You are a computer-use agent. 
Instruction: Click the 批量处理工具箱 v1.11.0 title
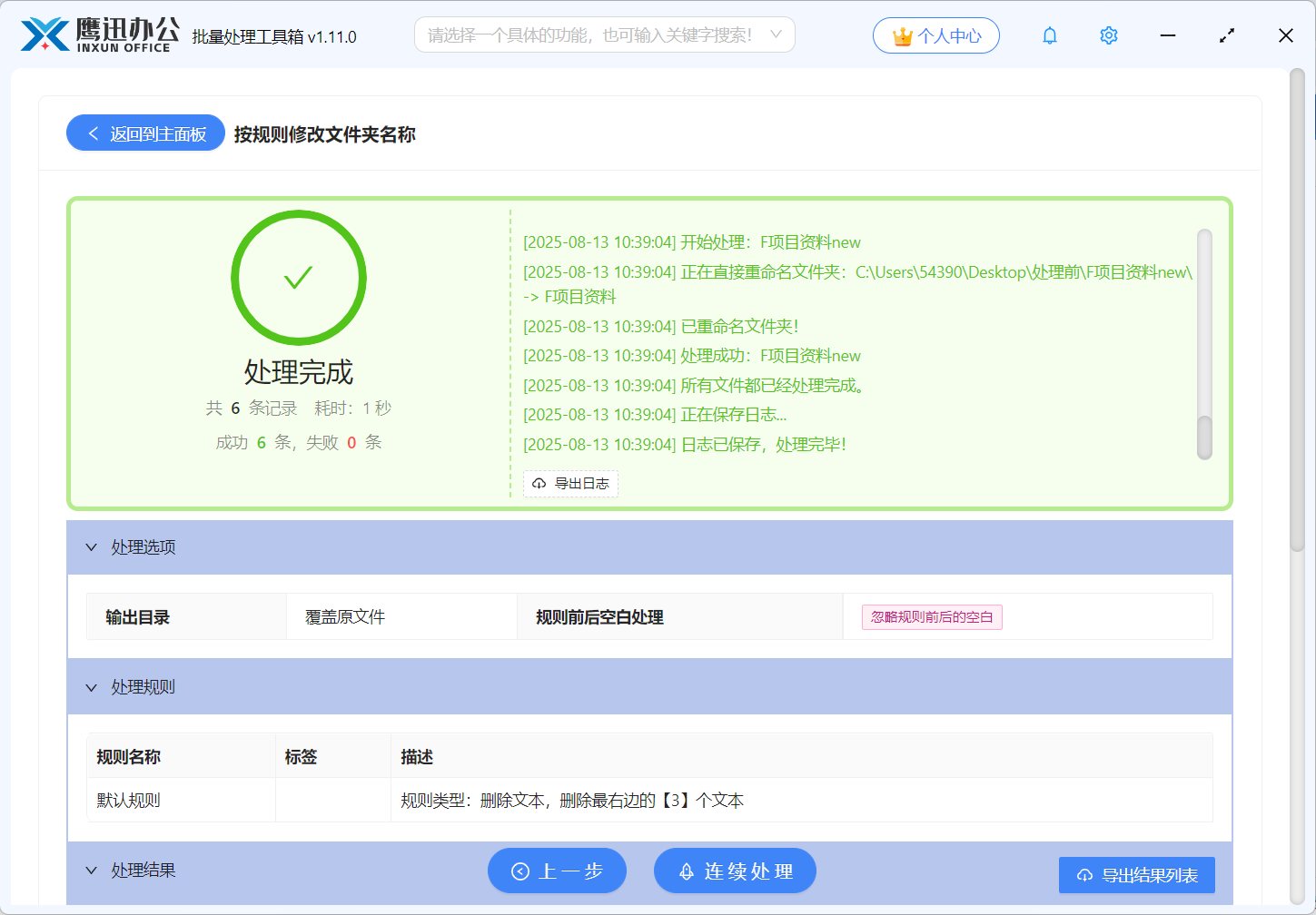[x=274, y=37]
